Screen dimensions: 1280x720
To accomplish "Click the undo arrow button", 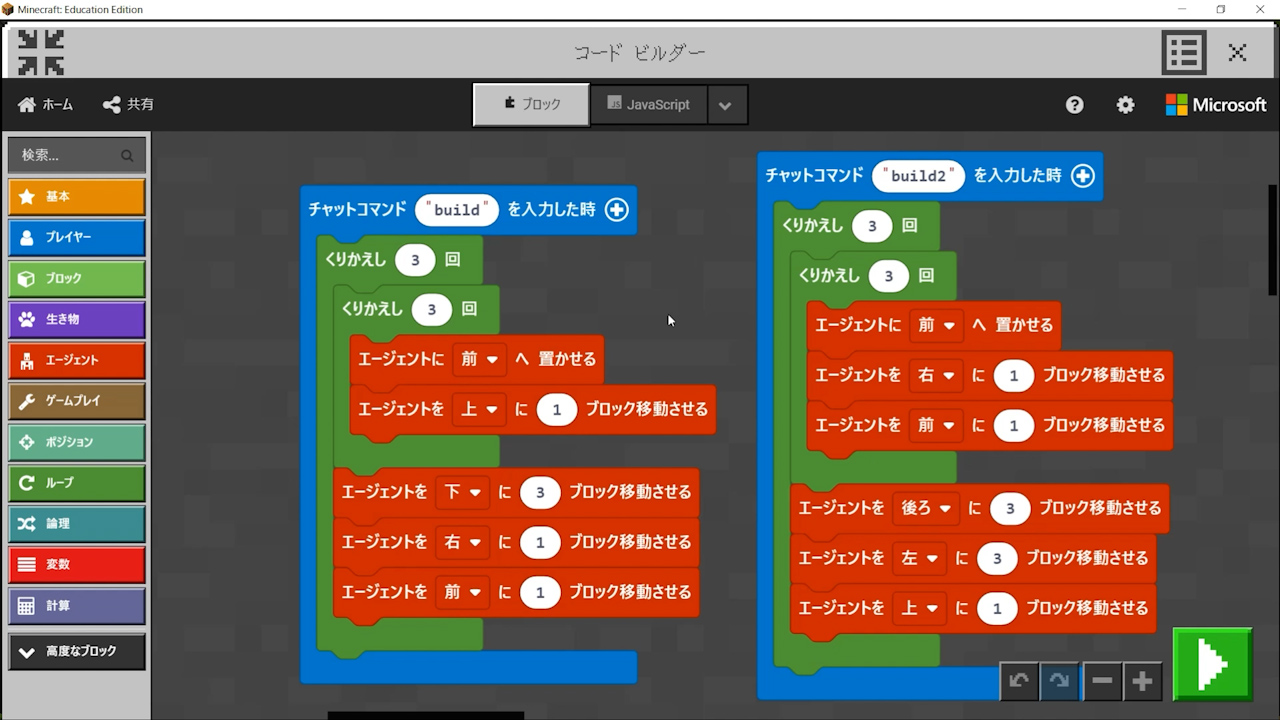I will [1019, 681].
